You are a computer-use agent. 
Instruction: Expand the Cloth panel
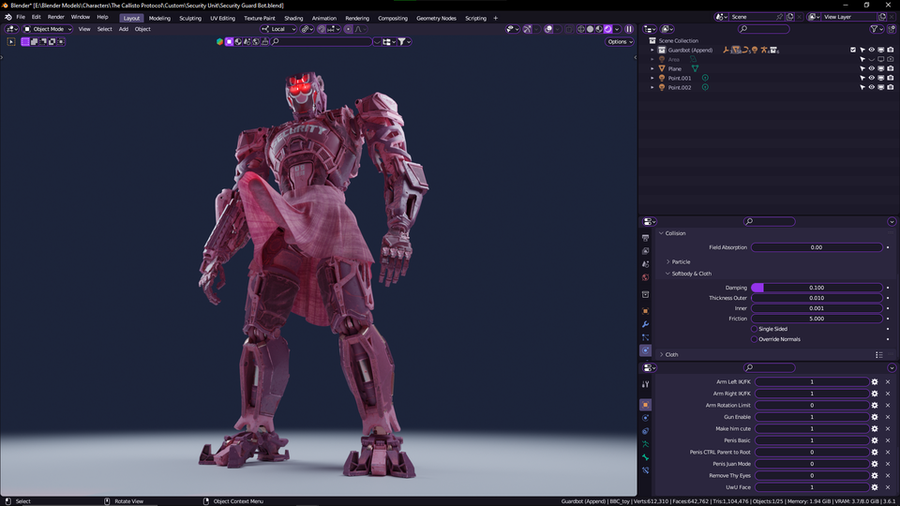click(661, 355)
